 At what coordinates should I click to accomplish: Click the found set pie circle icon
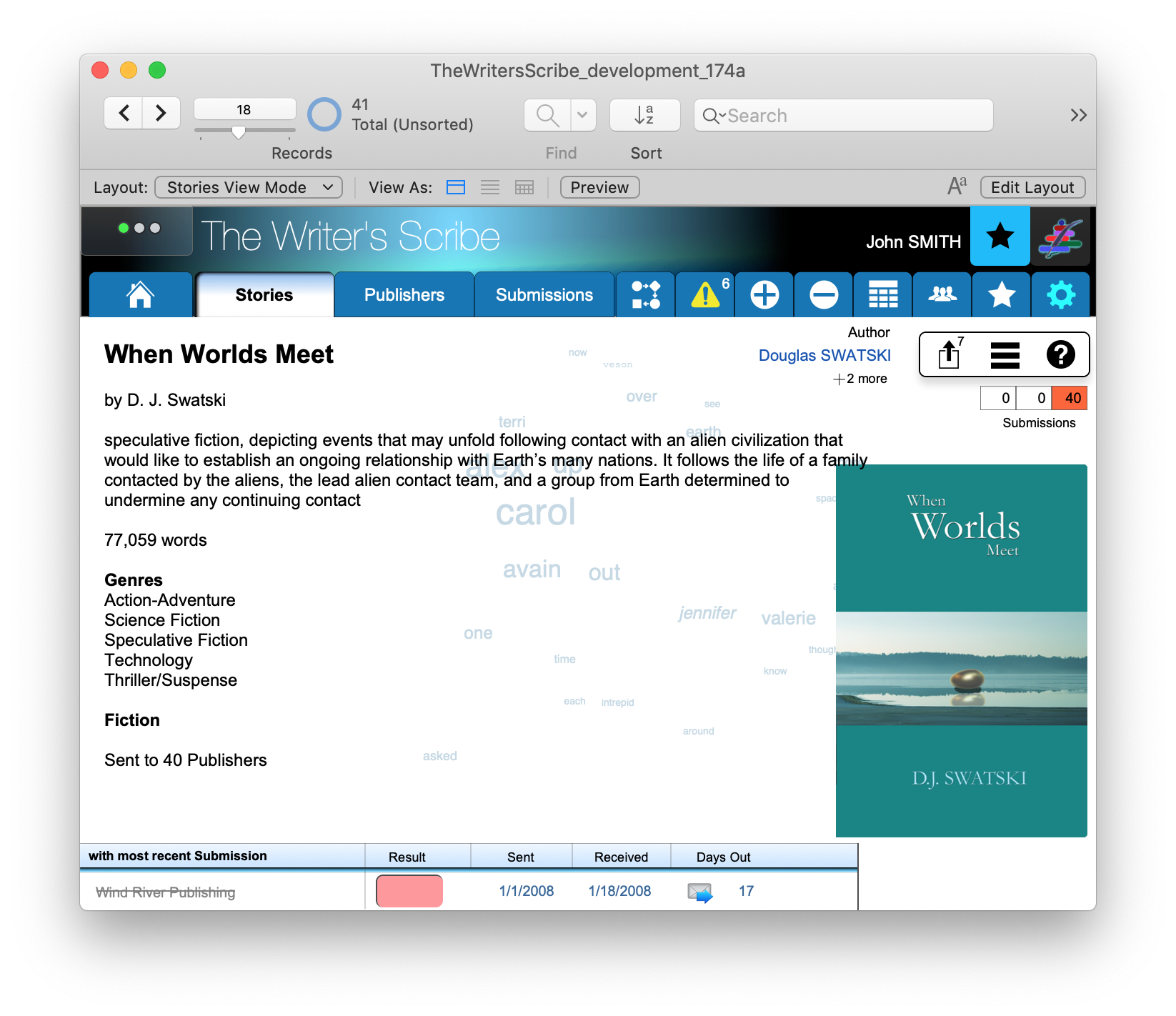pos(324,114)
